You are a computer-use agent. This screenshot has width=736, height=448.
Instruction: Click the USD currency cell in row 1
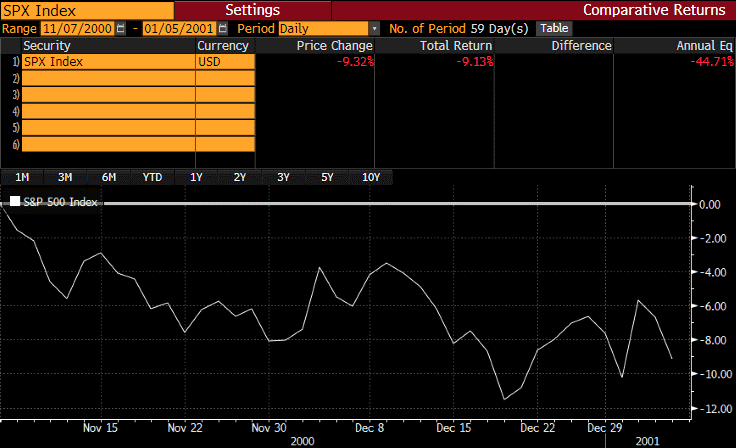pos(225,62)
